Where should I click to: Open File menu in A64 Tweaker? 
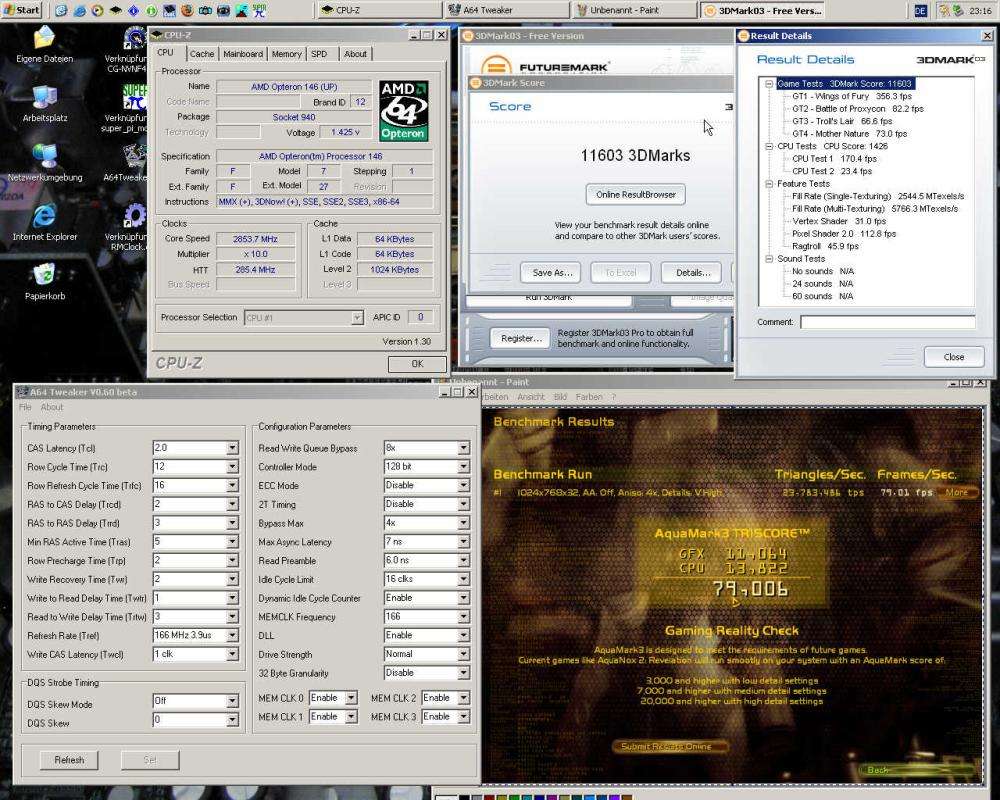tap(25, 407)
